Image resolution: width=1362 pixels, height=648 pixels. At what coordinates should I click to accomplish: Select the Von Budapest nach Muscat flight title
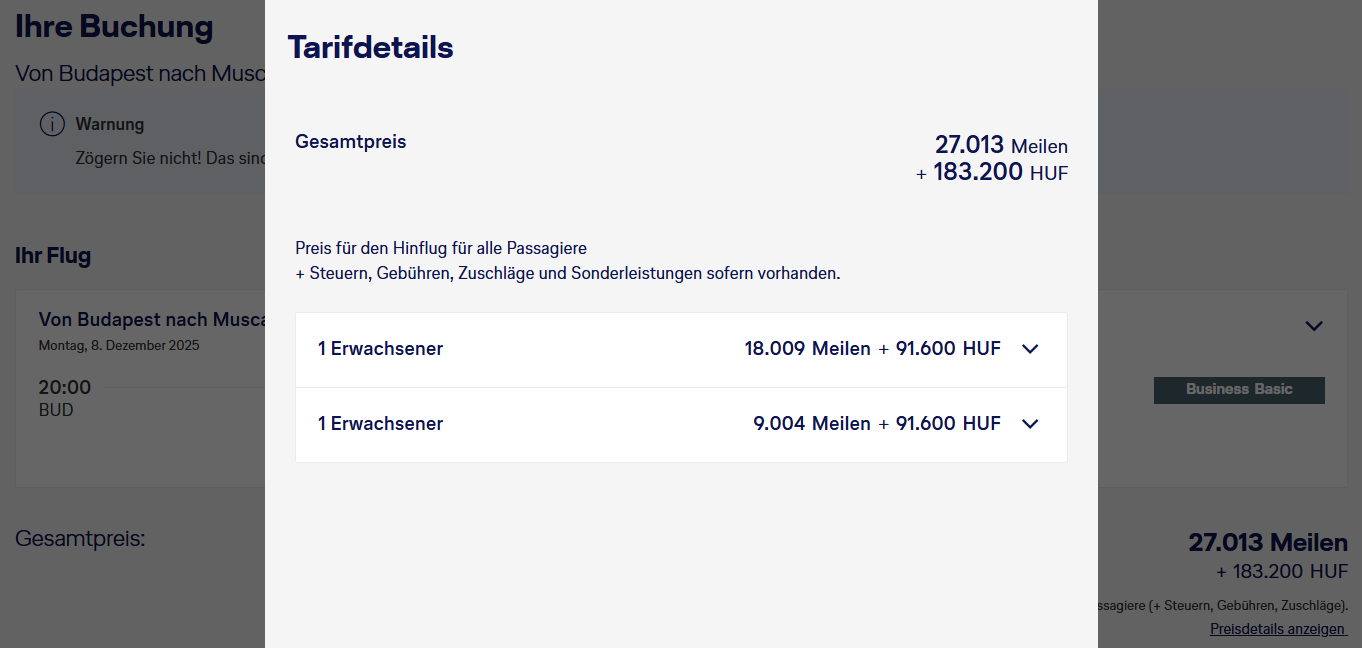coord(150,319)
